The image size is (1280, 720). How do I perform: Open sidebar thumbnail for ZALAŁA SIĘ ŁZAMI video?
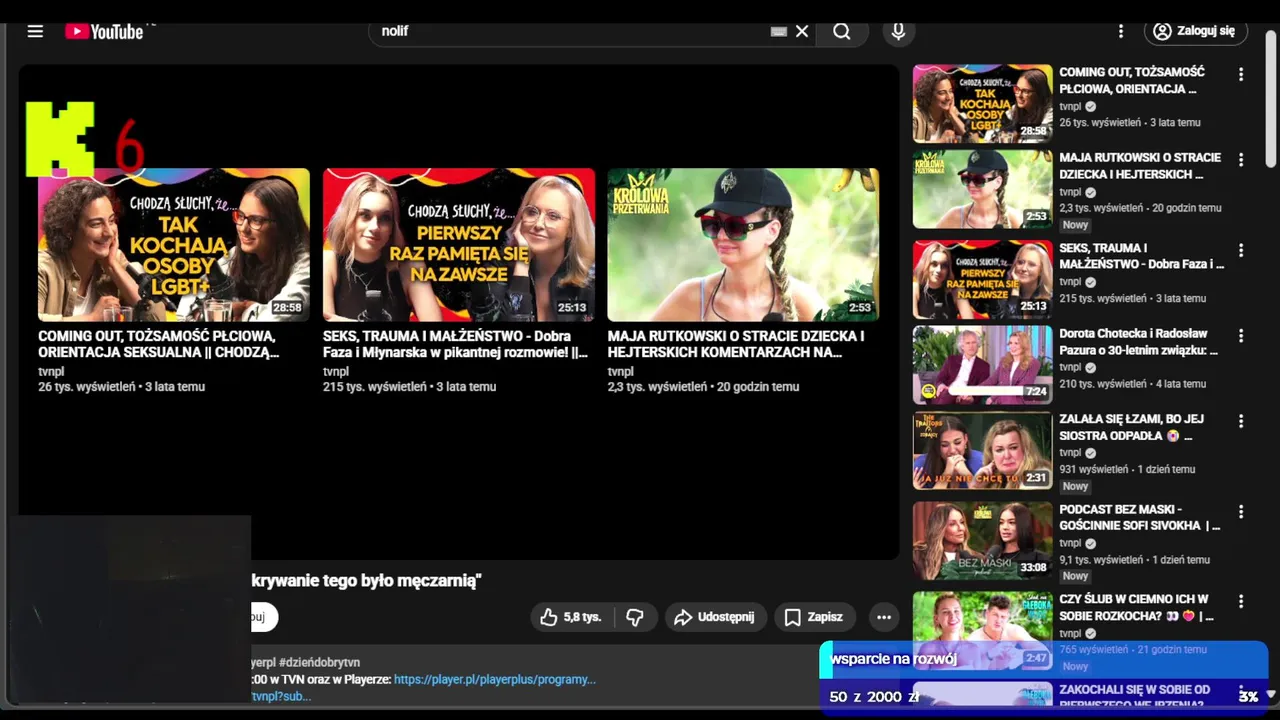(982, 450)
